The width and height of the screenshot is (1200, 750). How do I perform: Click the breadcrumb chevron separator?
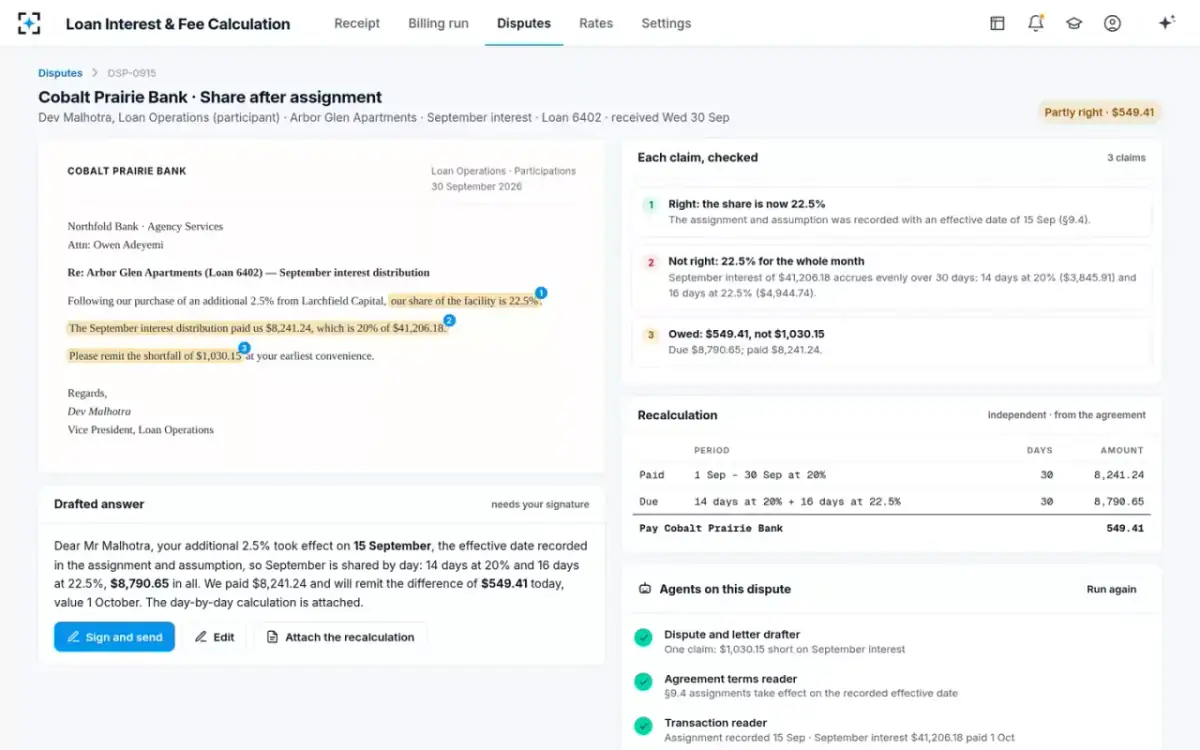(x=95, y=73)
